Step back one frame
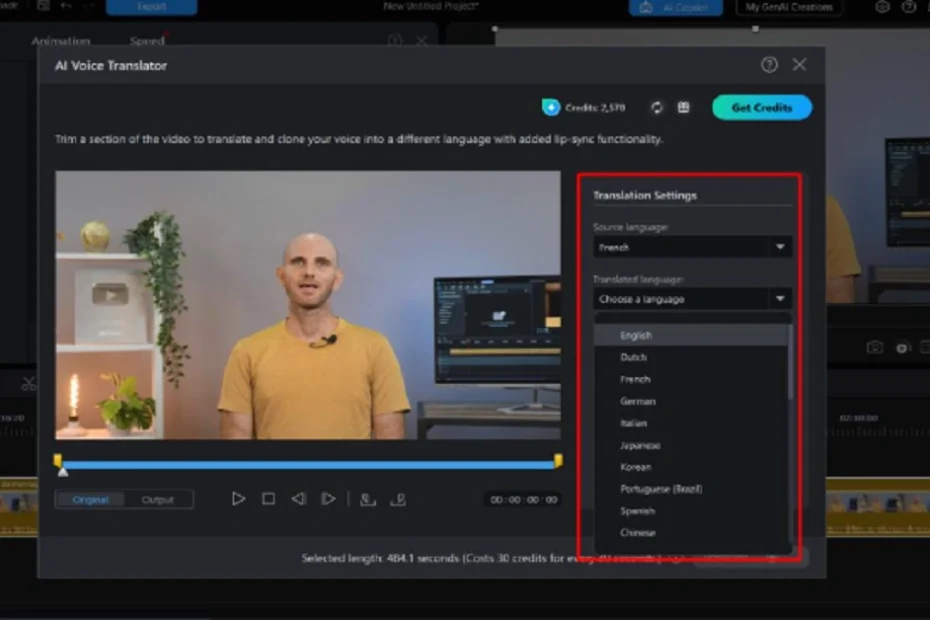 pyautogui.click(x=298, y=499)
